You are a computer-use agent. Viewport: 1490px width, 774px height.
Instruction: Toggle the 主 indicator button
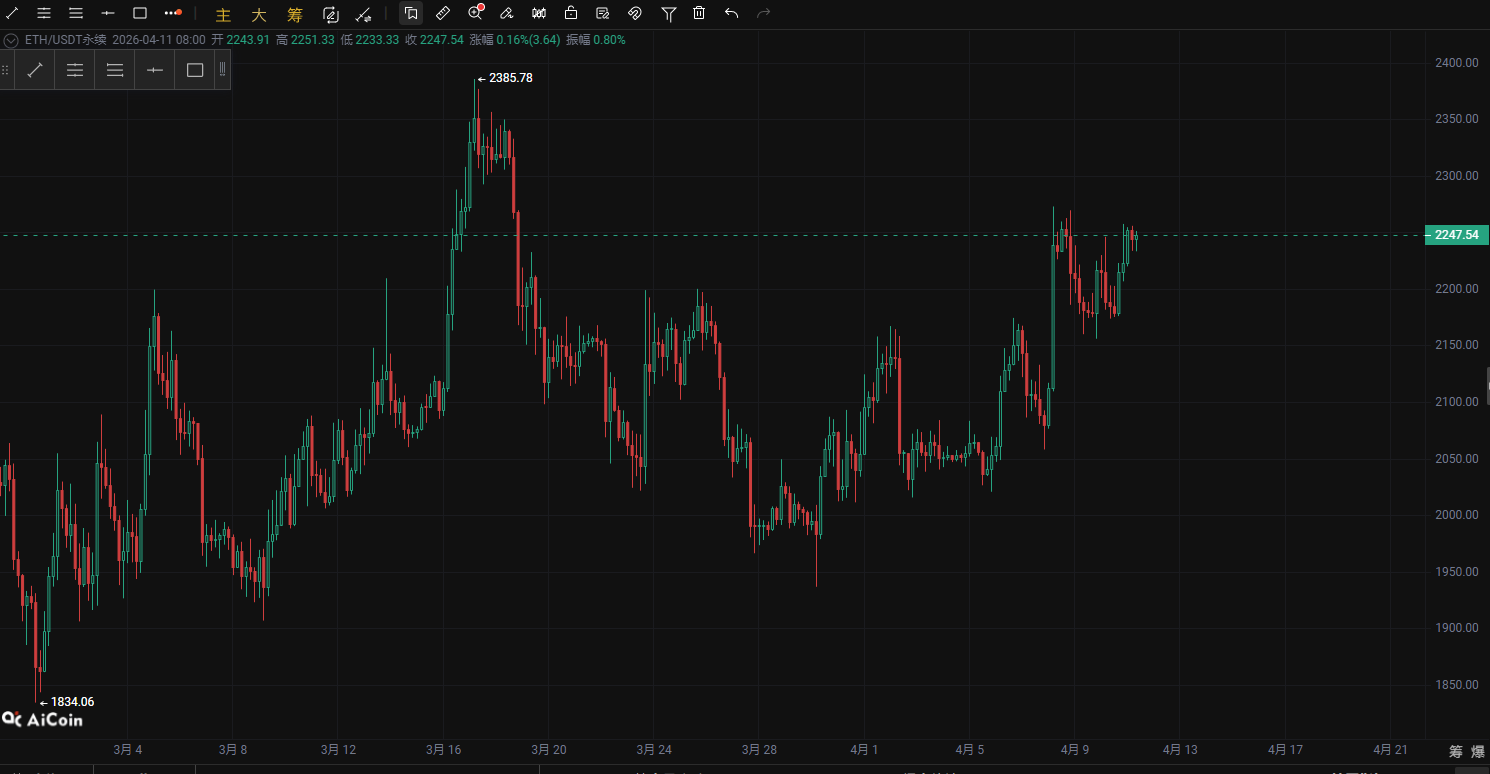[x=224, y=14]
